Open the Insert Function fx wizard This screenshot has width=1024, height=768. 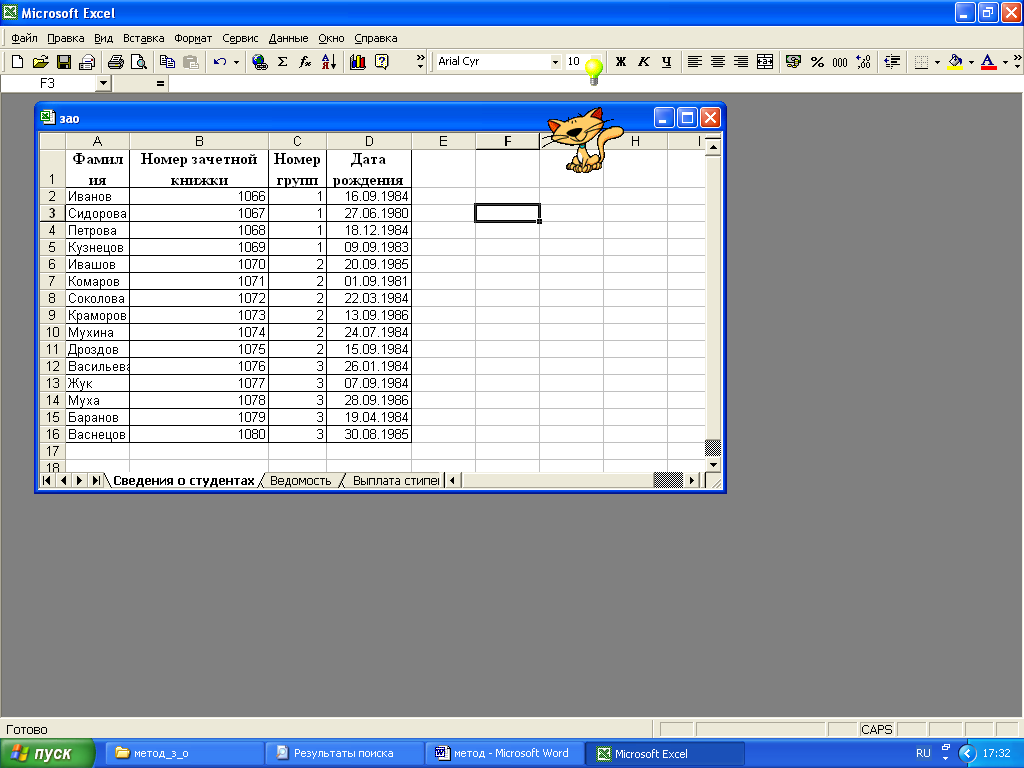(x=305, y=61)
